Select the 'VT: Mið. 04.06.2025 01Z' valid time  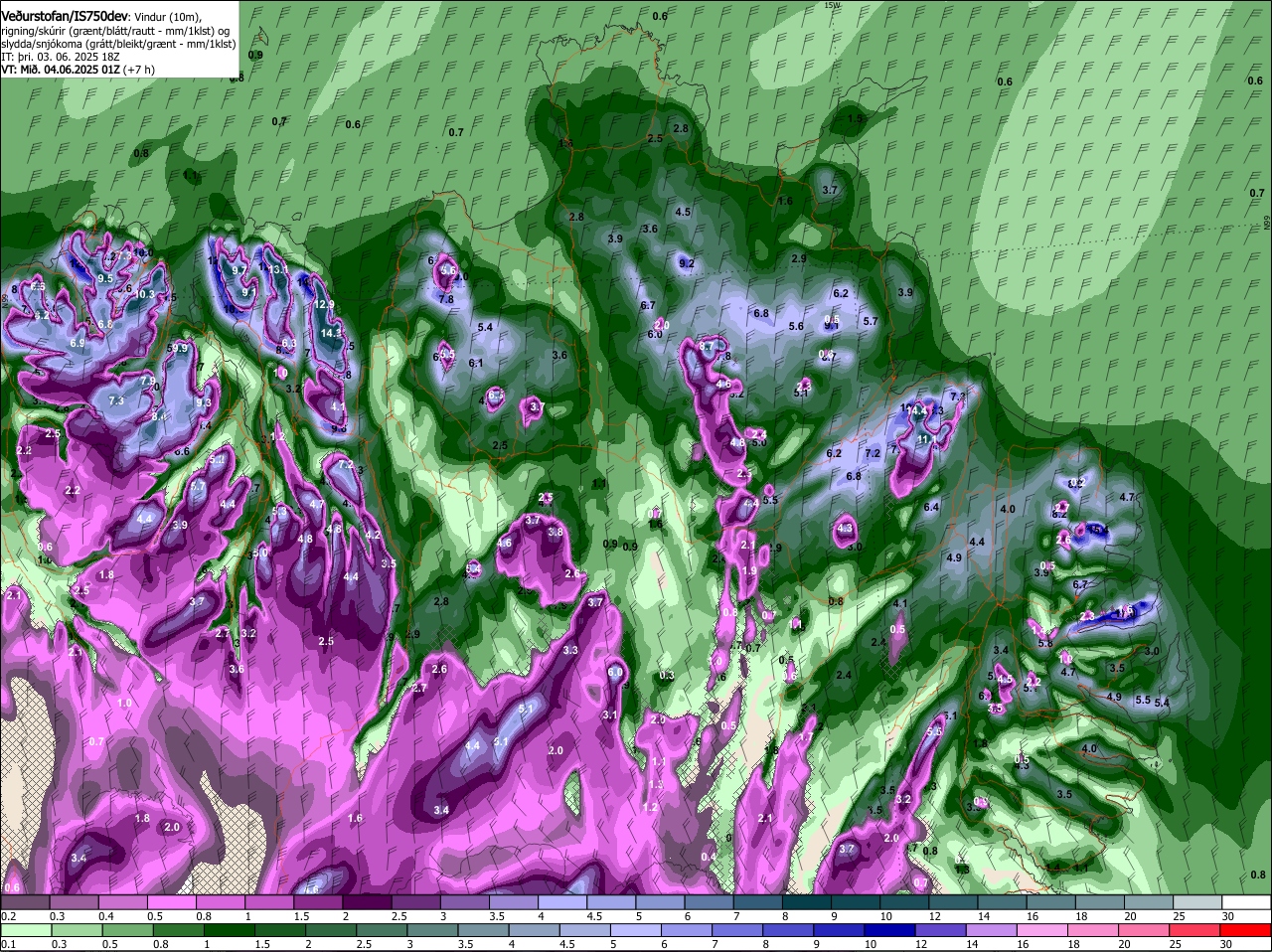tap(61, 70)
